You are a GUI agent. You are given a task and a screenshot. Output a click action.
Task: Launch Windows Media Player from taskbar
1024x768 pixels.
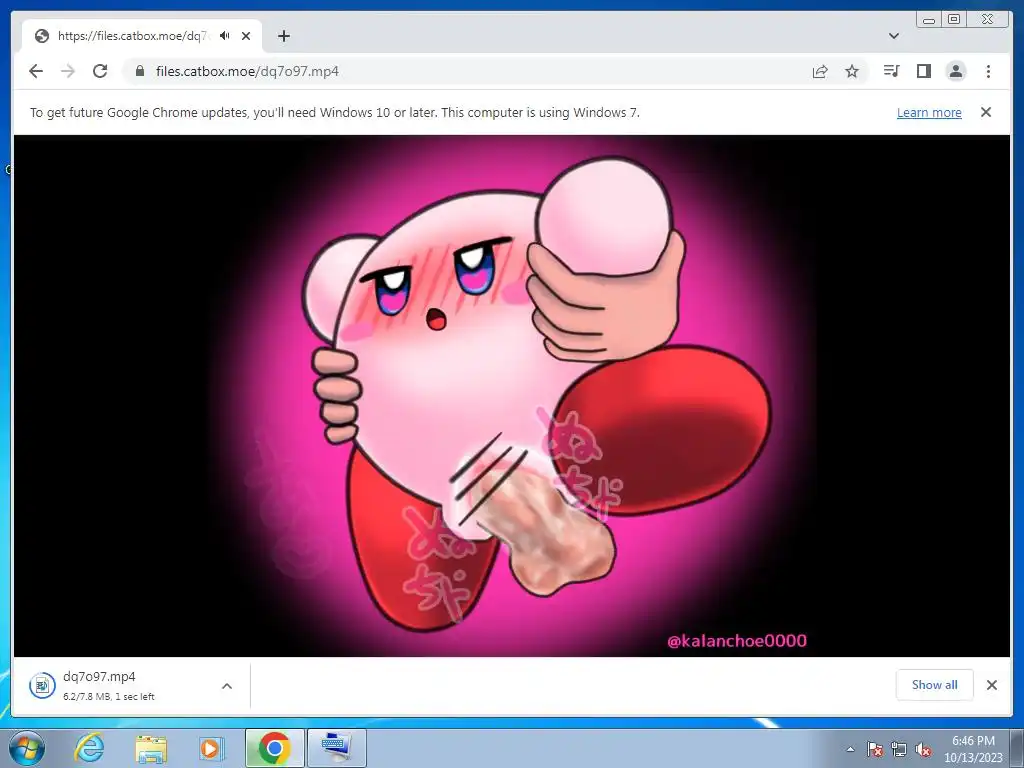pyautogui.click(x=211, y=748)
